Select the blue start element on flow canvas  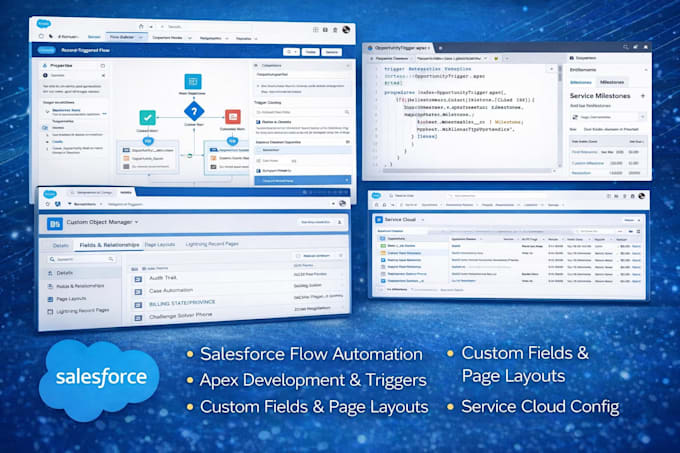pos(193,81)
